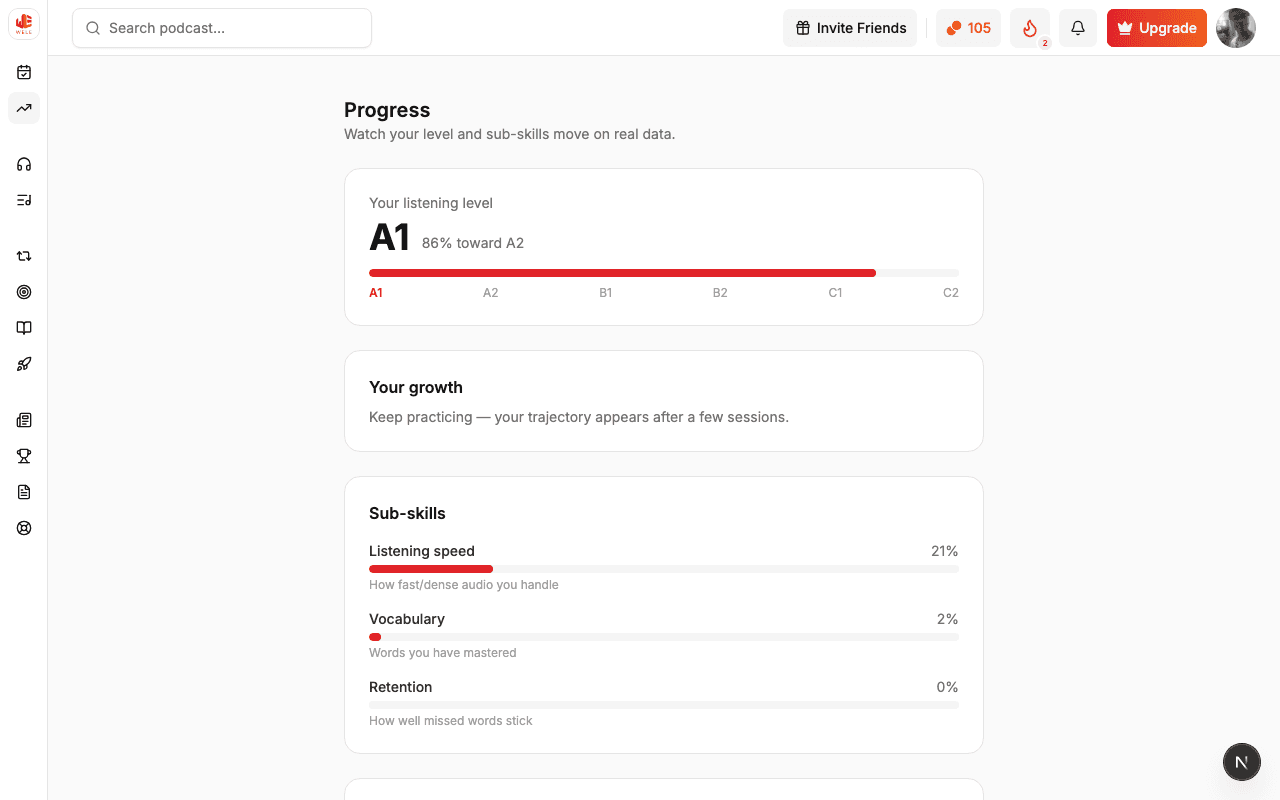Click the red Upgrade button
The image size is (1280, 800).
(1157, 28)
